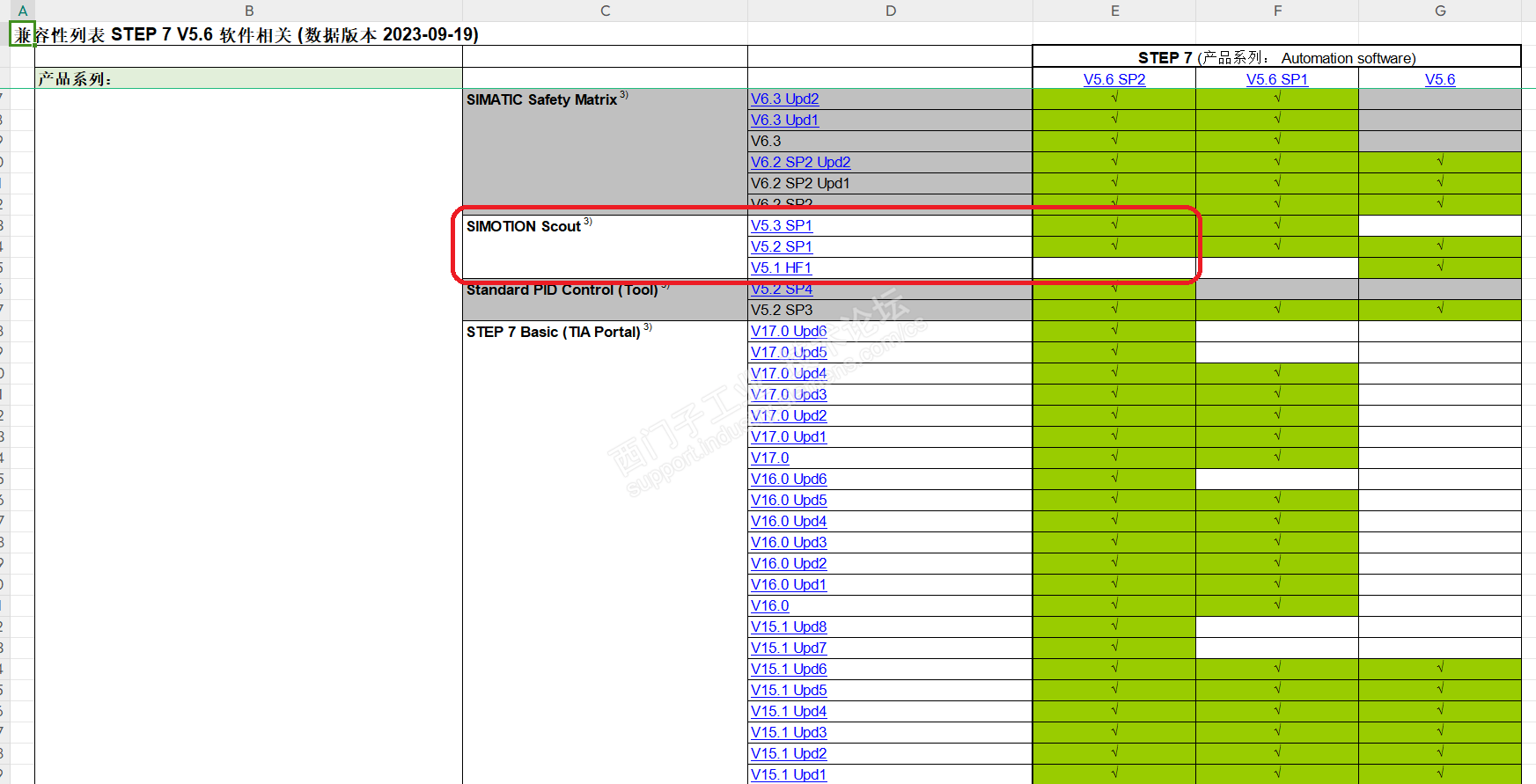Image resolution: width=1536 pixels, height=784 pixels.
Task: Open the V17.0 Upd6 link
Action: pos(789,332)
